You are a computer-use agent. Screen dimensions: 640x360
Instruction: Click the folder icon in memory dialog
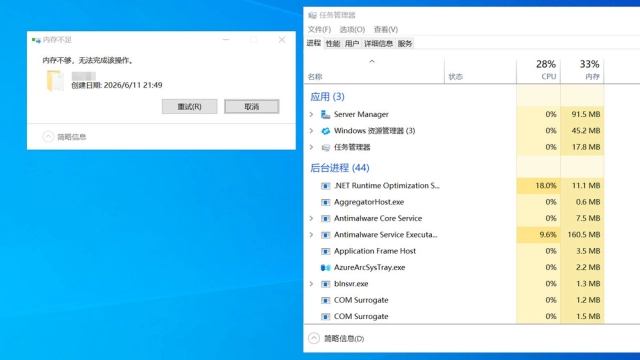55,80
